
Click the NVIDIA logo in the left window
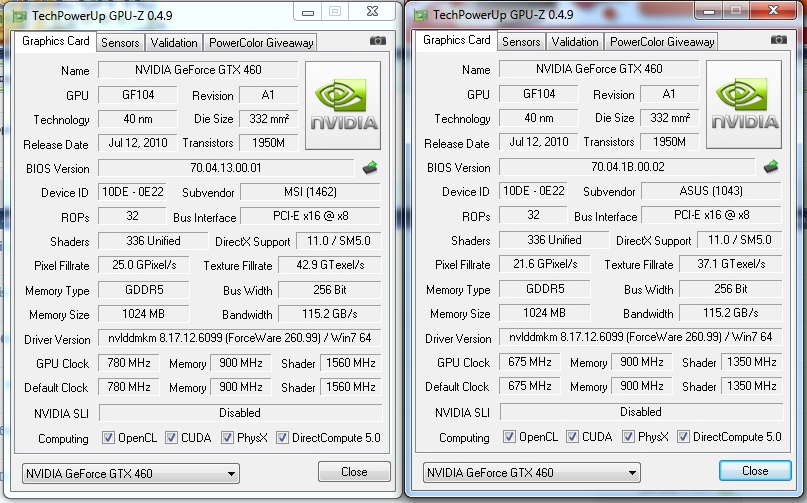point(343,106)
